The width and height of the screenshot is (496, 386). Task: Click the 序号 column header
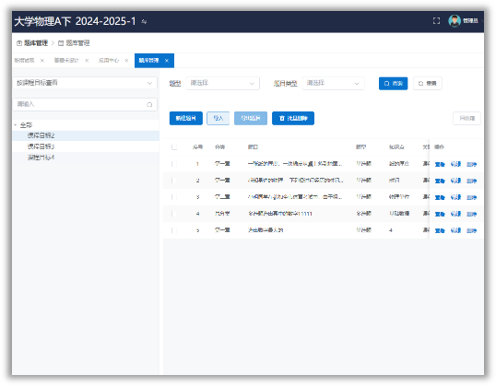[x=197, y=147]
